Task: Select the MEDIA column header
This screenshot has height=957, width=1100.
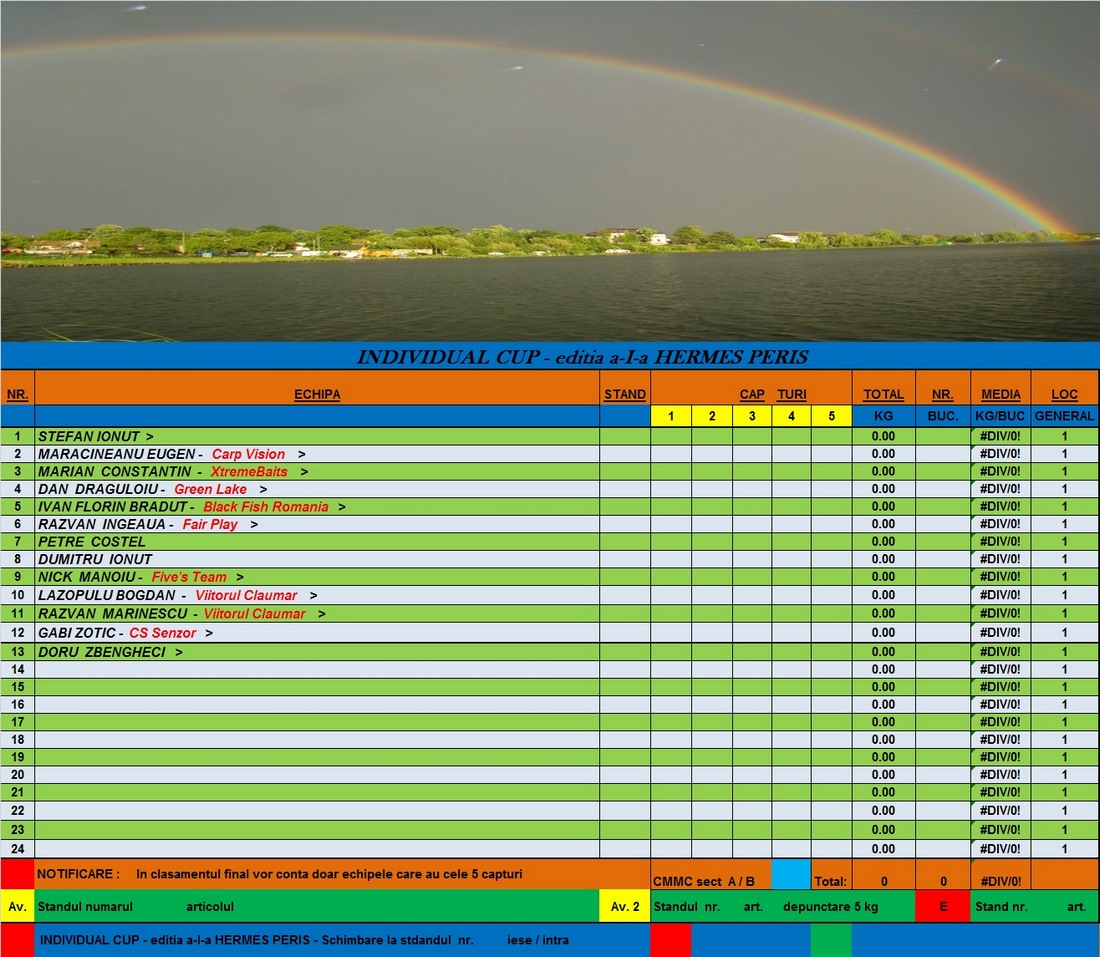Action: click(1001, 394)
